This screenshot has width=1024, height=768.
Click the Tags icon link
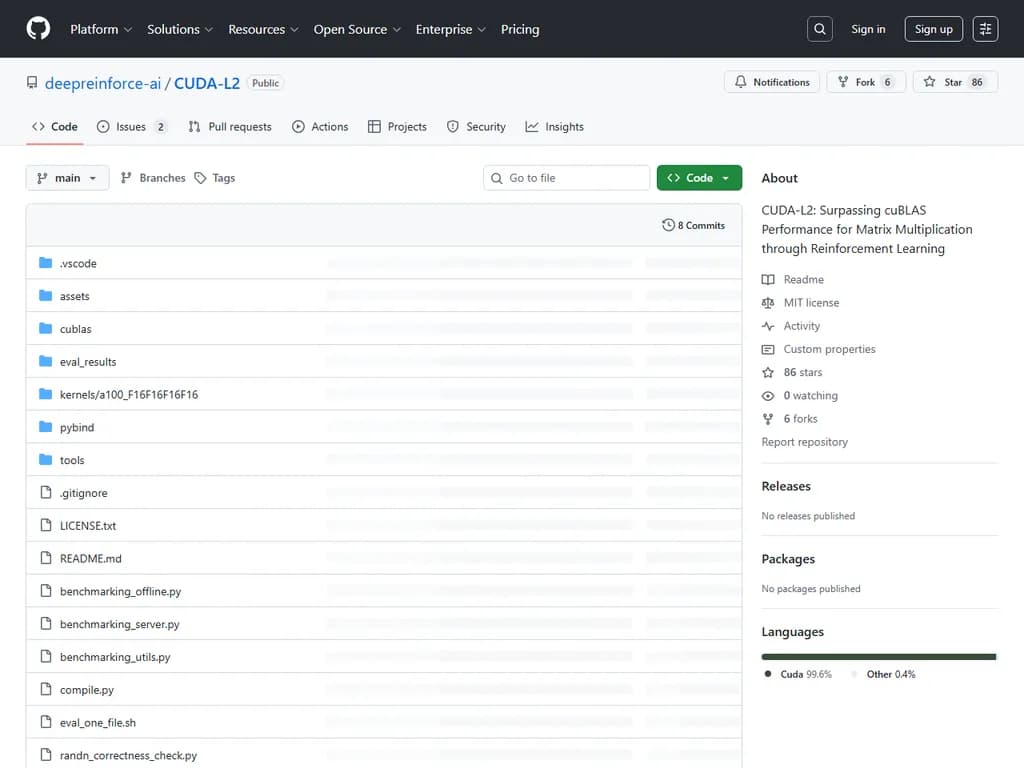[201, 178]
